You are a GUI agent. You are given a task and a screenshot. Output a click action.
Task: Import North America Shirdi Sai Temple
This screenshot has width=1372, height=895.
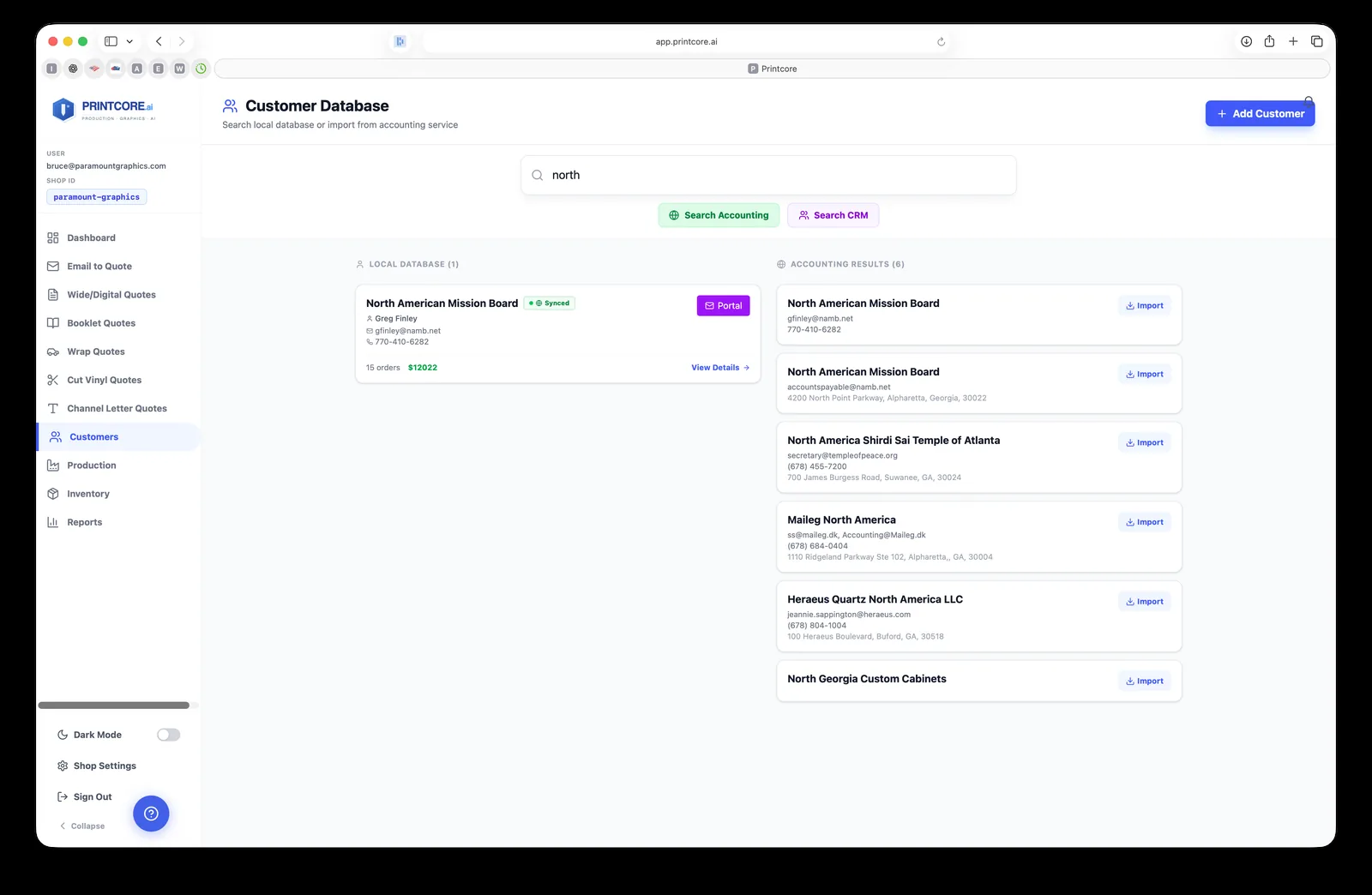click(x=1145, y=442)
